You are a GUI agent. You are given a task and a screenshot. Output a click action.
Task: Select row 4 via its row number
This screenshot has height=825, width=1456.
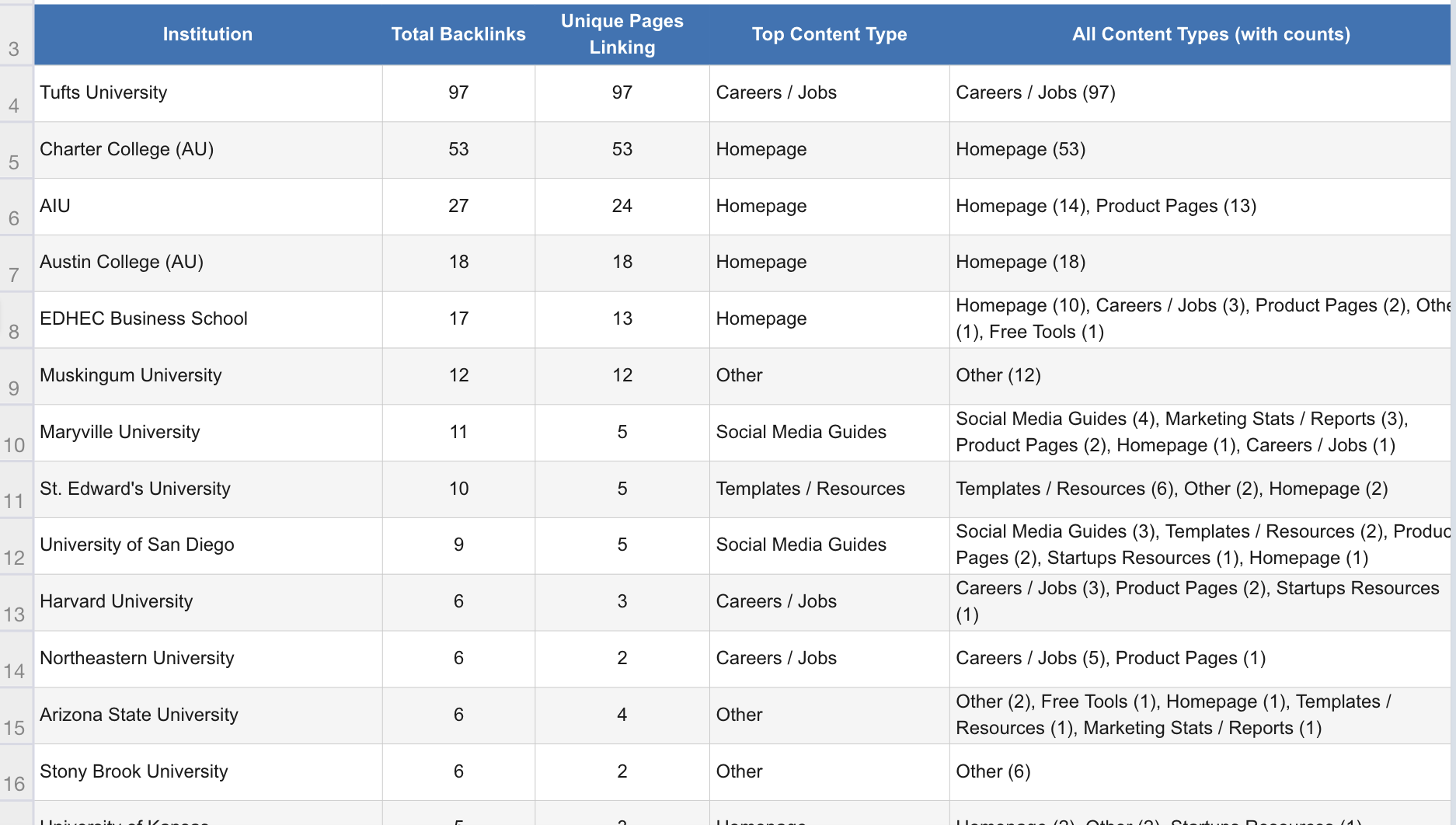(15, 95)
